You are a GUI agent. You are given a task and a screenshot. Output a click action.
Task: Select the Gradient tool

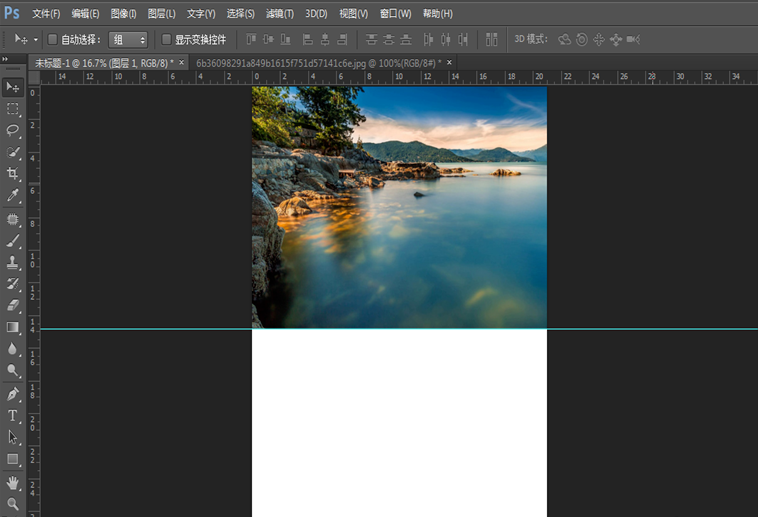[x=13, y=327]
